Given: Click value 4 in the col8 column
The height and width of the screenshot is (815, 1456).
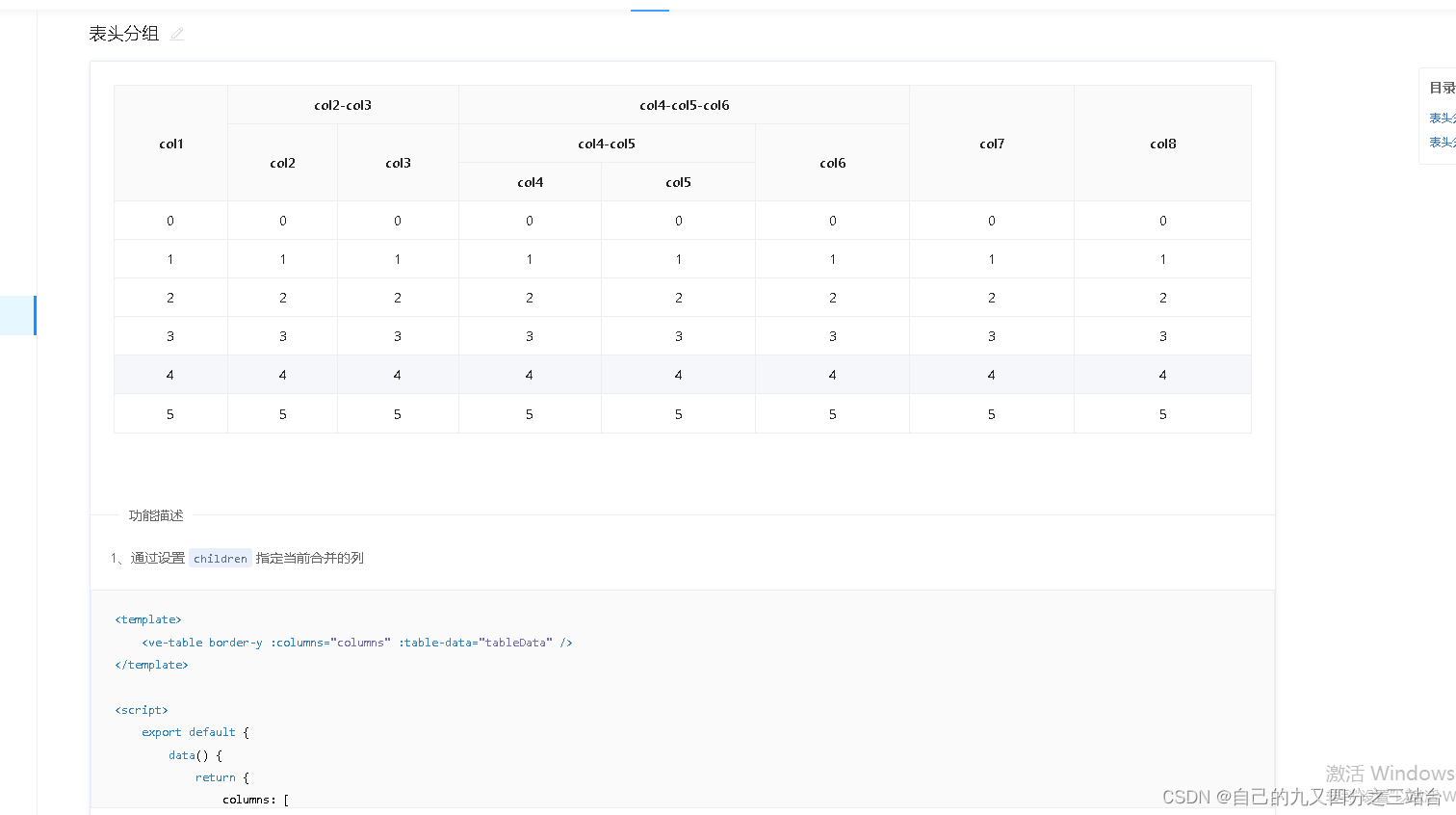Looking at the screenshot, I should pyautogui.click(x=1163, y=375).
